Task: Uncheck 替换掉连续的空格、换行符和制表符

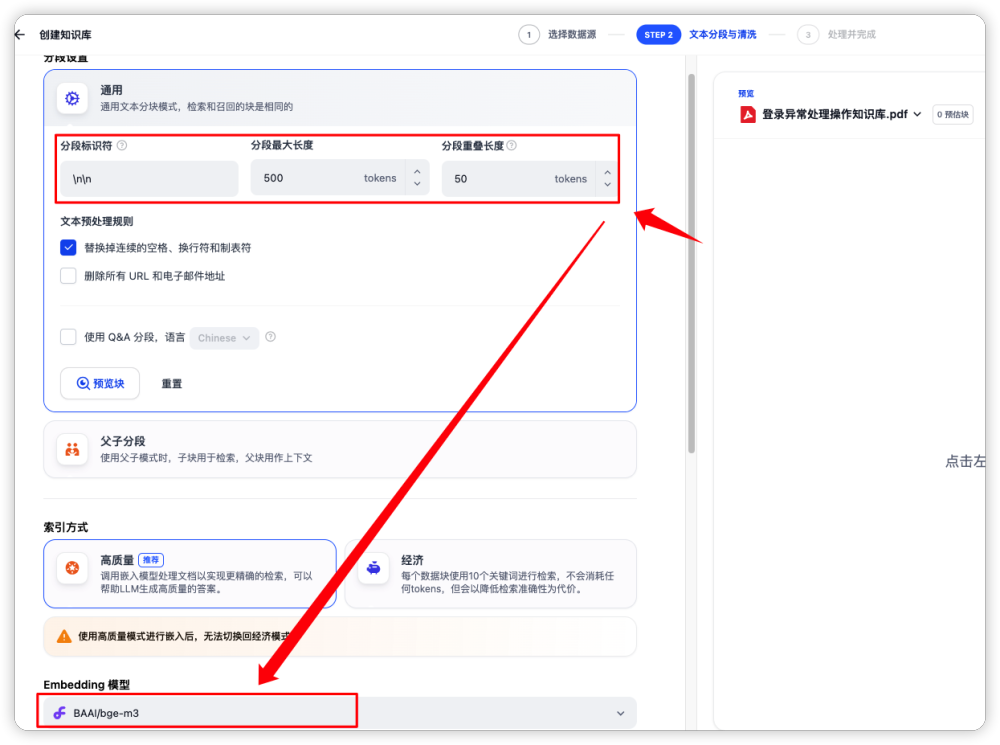Action: pos(68,248)
